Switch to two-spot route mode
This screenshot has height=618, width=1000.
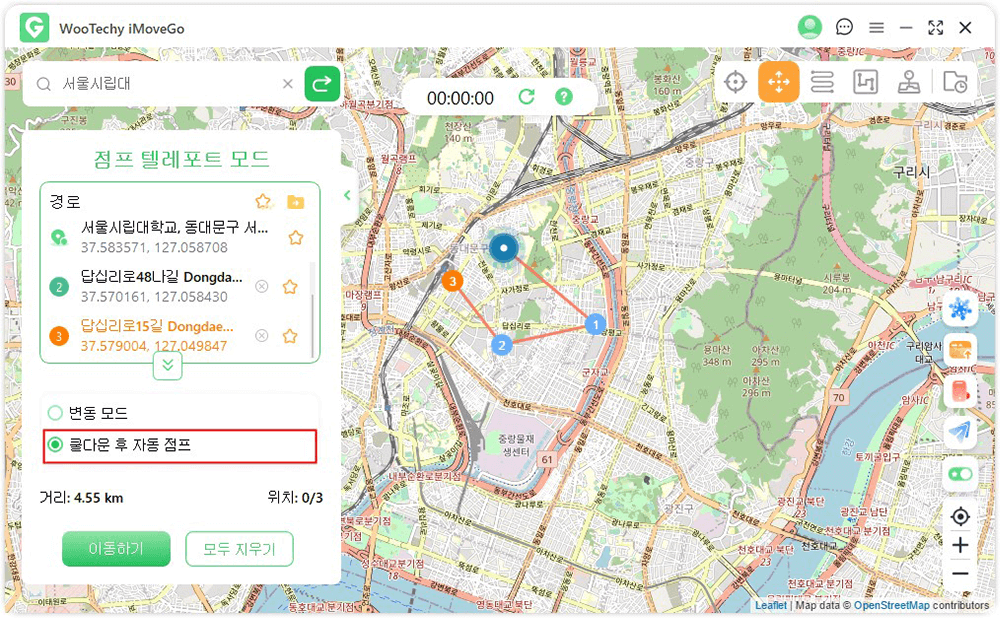[x=822, y=82]
